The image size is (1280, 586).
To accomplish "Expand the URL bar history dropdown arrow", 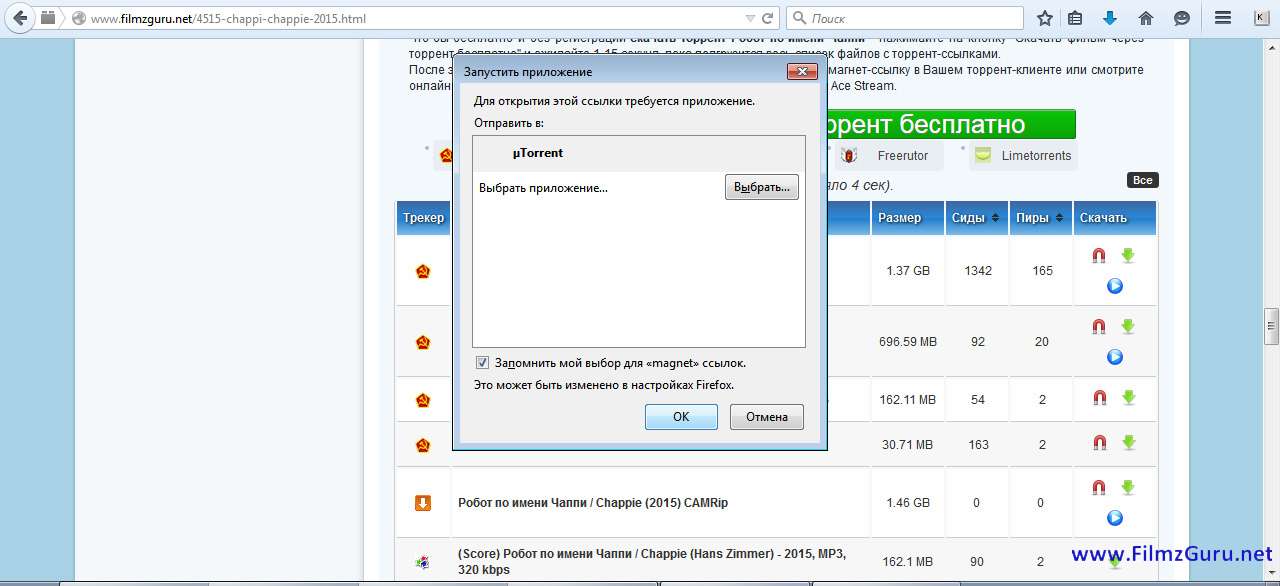I will 751,18.
